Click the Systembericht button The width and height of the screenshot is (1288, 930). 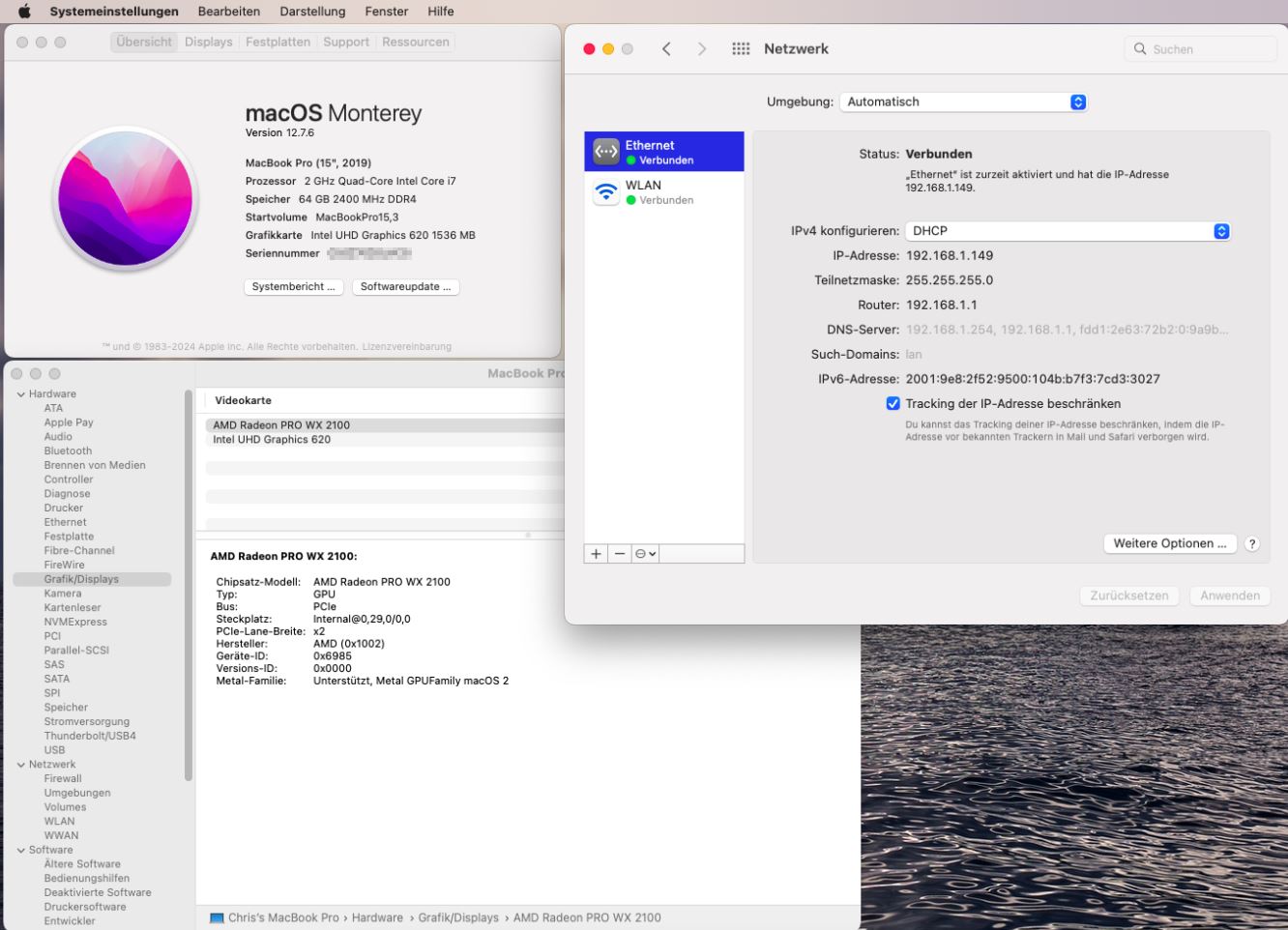pos(294,287)
